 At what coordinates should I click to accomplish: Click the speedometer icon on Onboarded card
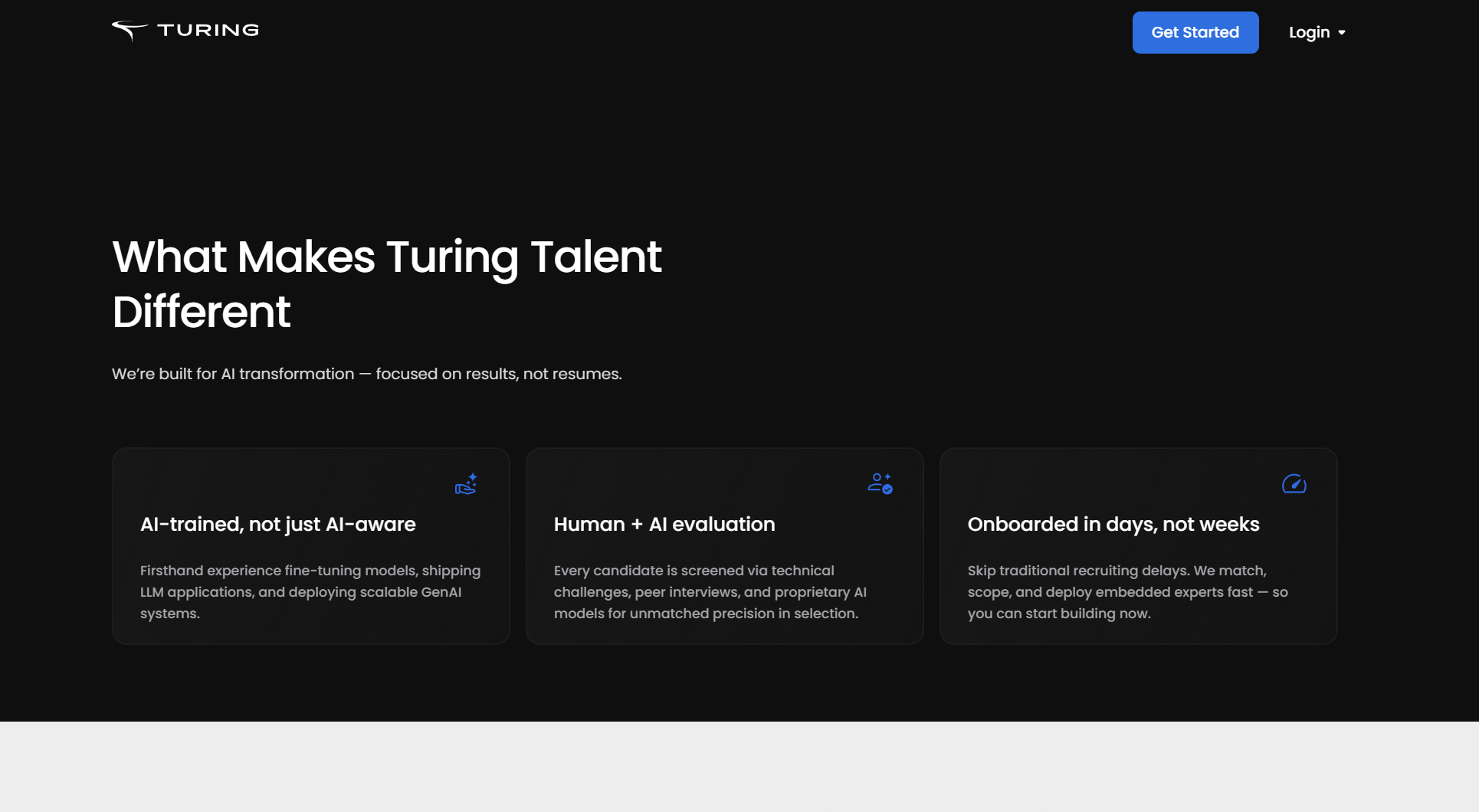tap(1294, 484)
